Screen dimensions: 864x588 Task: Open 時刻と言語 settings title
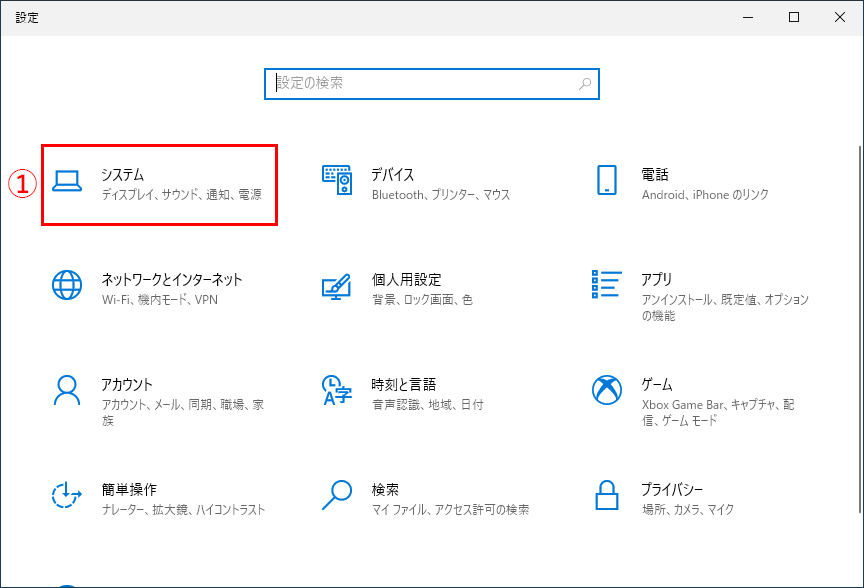(x=404, y=384)
